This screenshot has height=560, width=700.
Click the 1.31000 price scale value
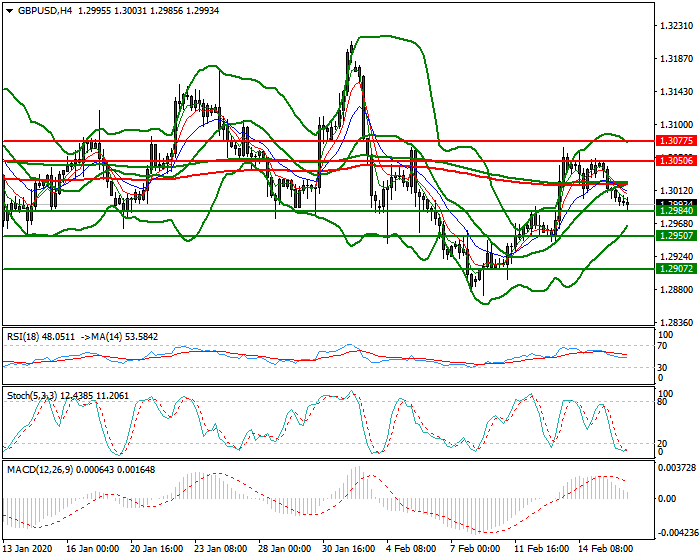click(x=676, y=125)
